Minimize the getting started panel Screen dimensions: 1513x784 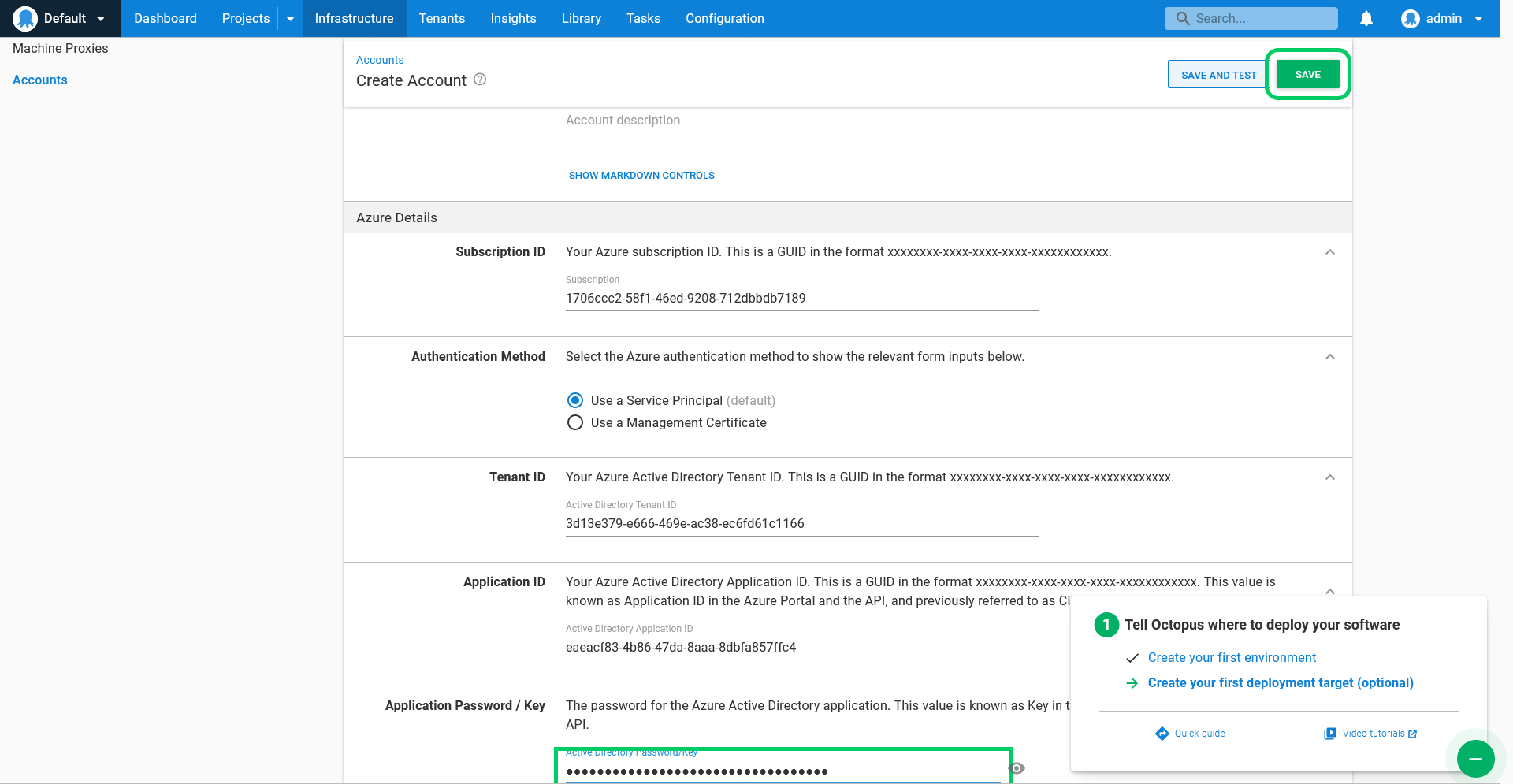tap(1475, 759)
